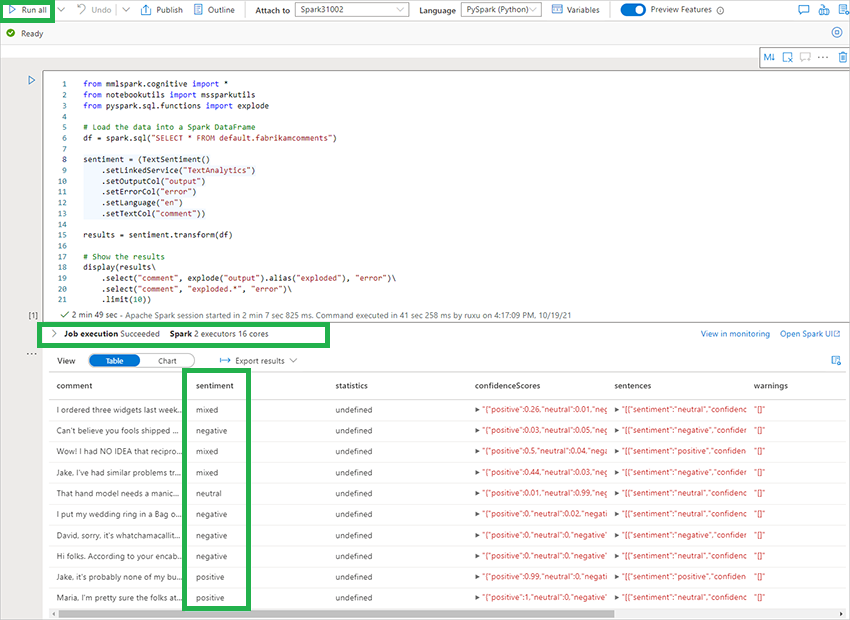Add a comment to the cell
This screenshot has height=620, width=850.
tap(805, 57)
